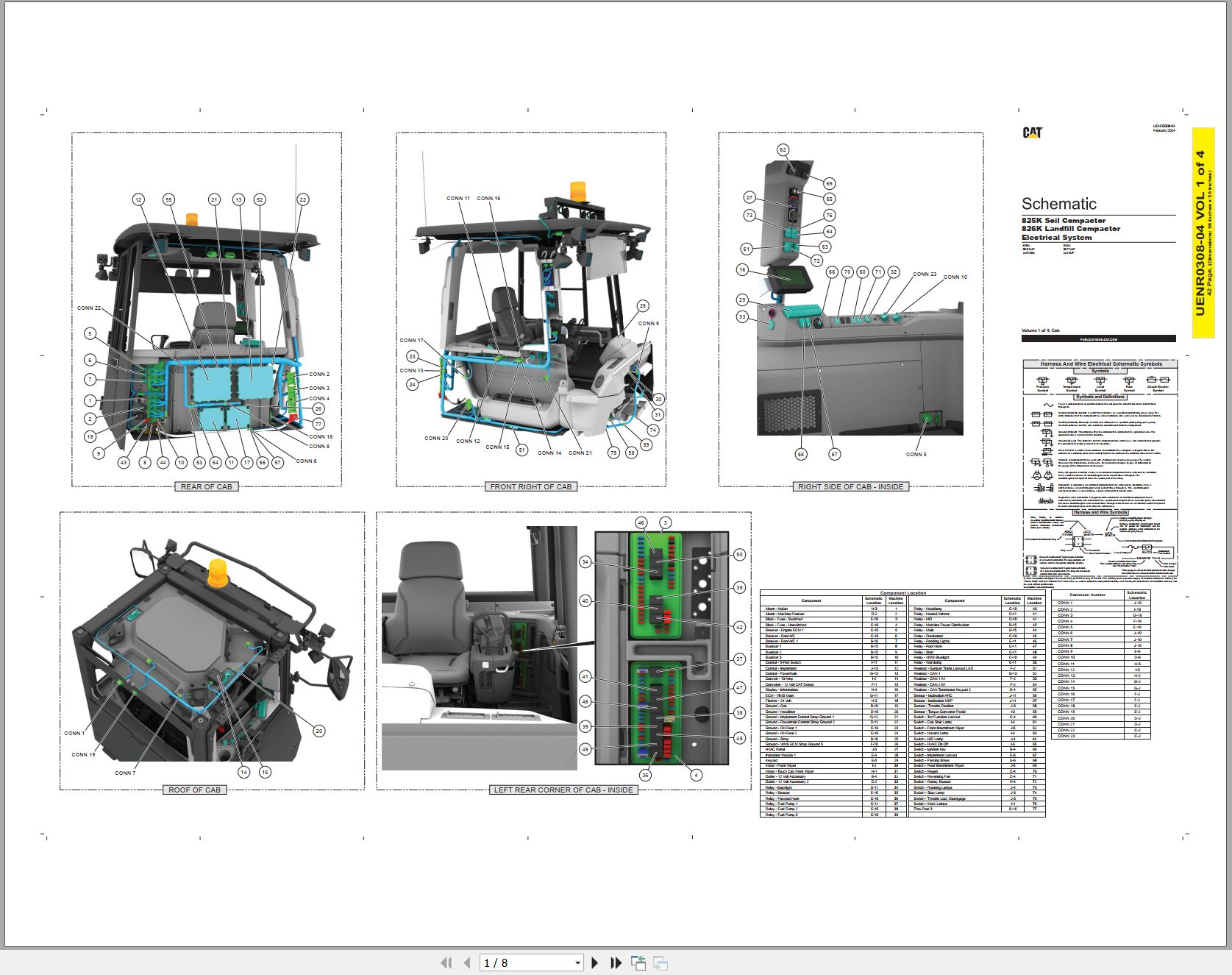Click 'CONN 17' label in Front Right view
The image size is (1232, 975).
(x=412, y=341)
